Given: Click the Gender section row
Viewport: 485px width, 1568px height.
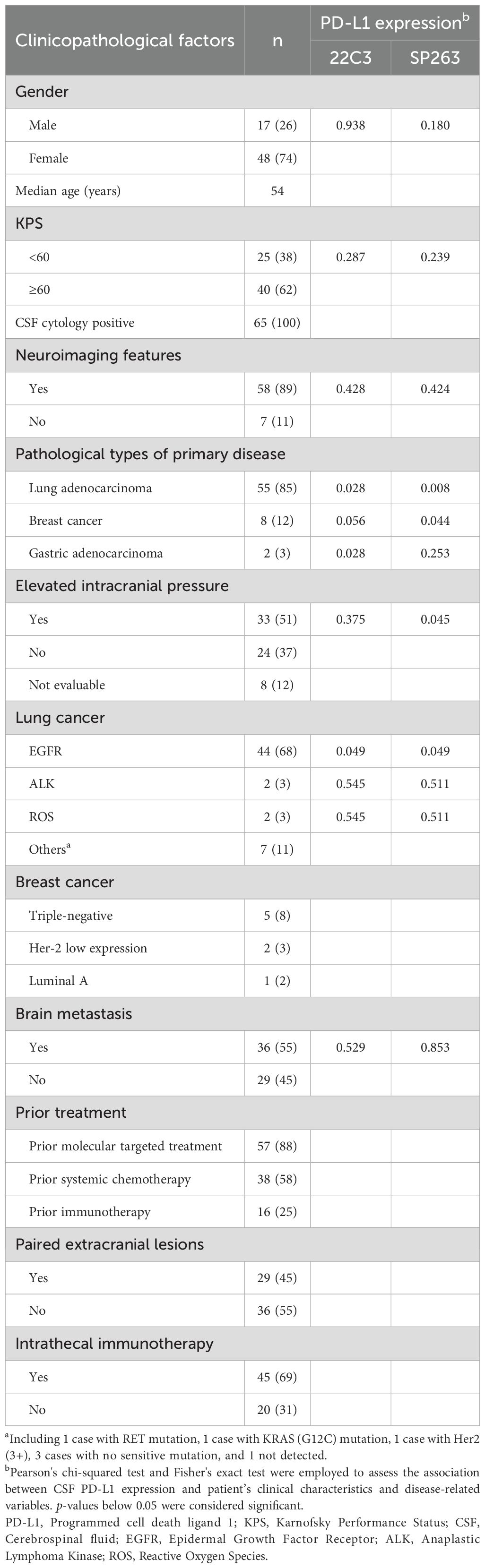Looking at the screenshot, I should (42, 92).
